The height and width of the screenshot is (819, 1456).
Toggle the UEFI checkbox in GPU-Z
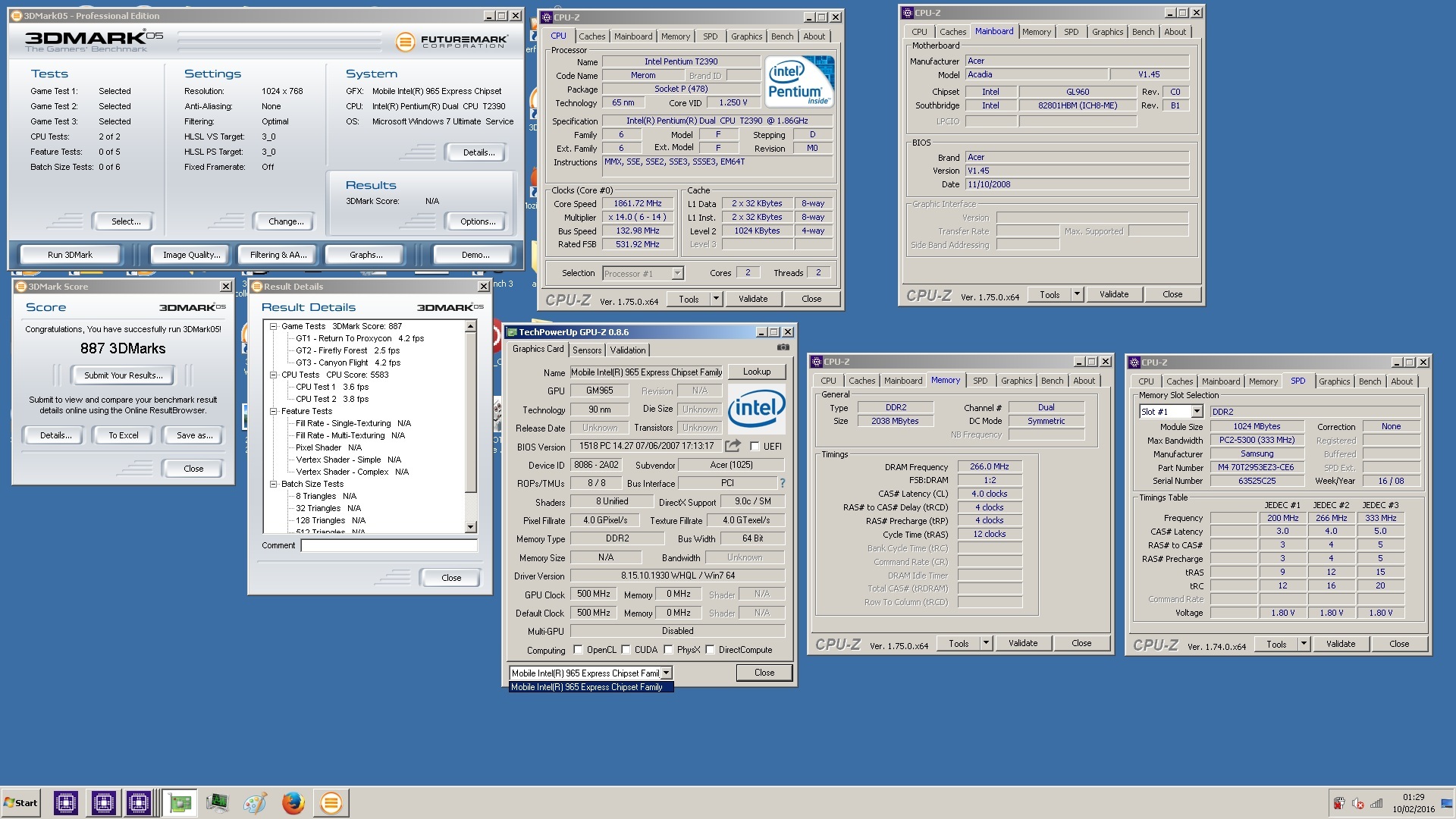755,446
